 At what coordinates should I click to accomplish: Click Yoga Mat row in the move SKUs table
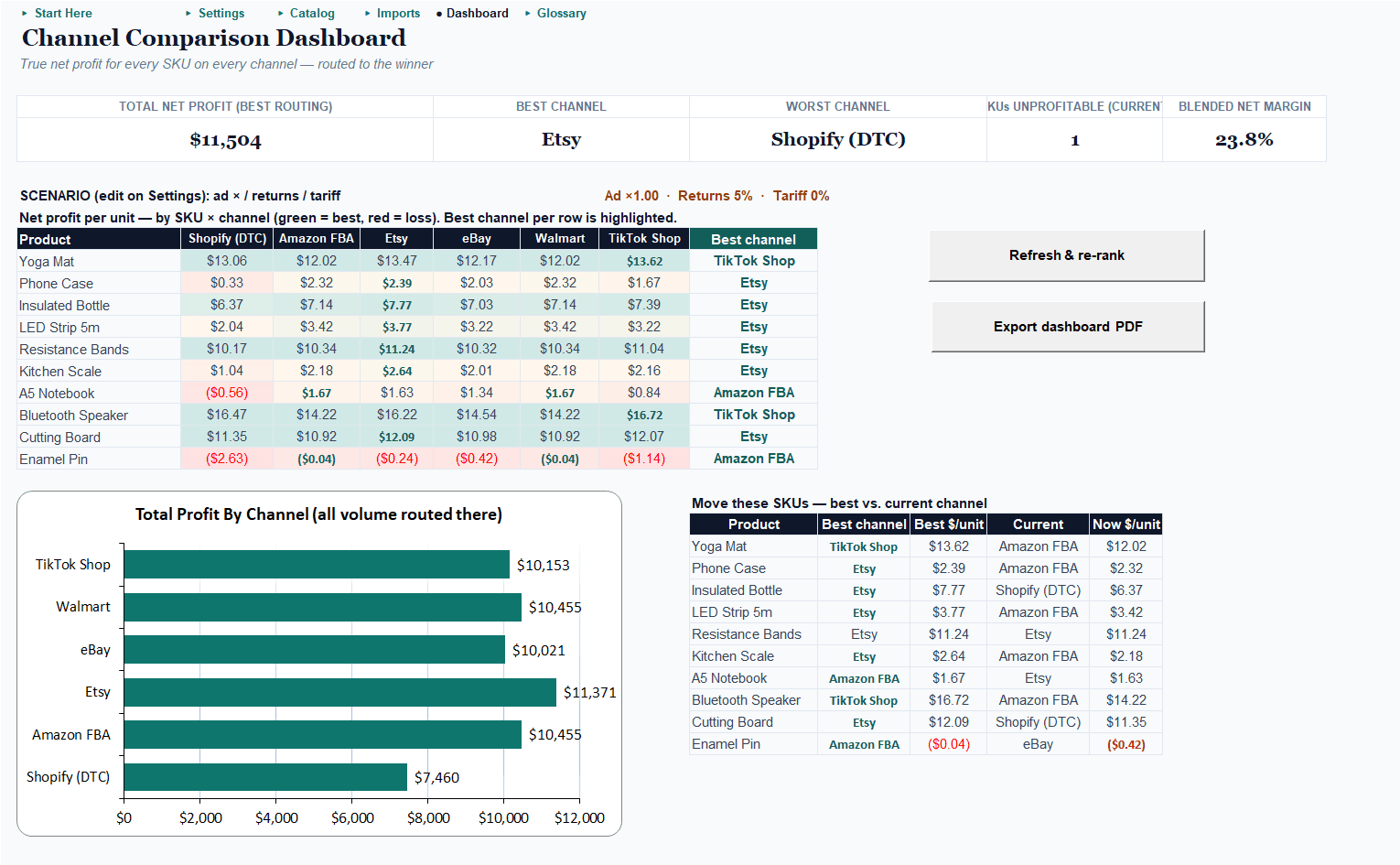click(926, 546)
